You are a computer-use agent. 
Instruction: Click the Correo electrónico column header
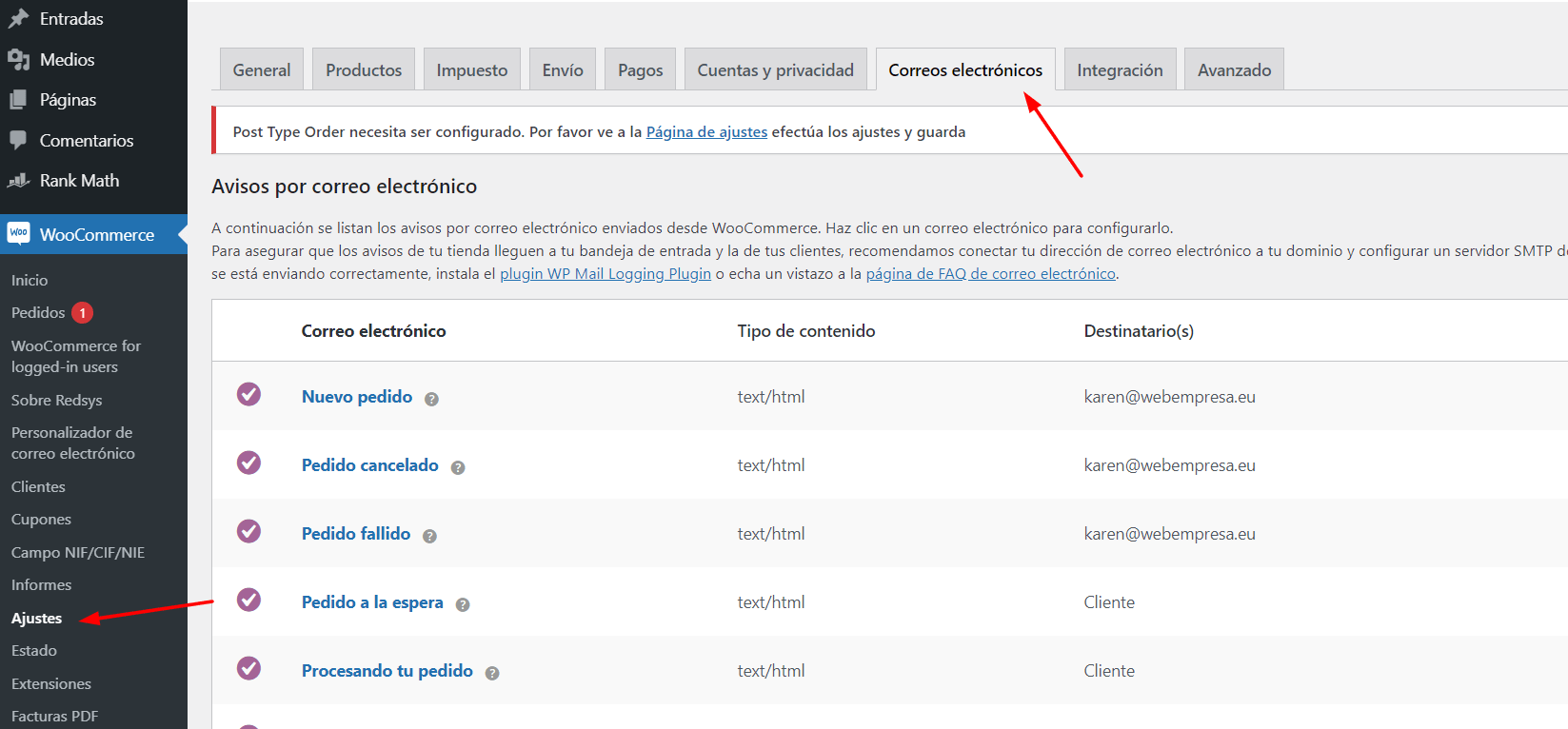373,330
